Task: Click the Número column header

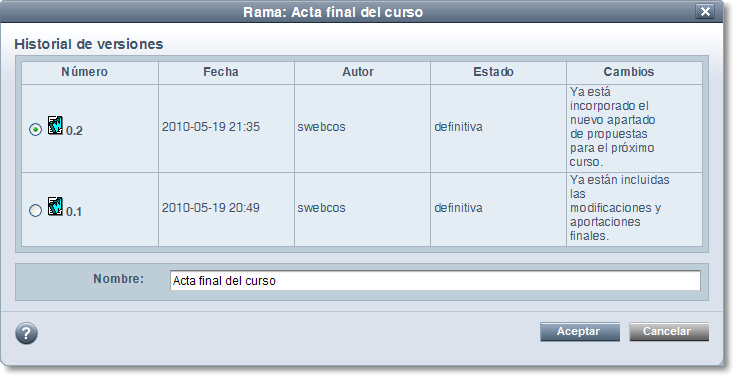Action: point(85,72)
